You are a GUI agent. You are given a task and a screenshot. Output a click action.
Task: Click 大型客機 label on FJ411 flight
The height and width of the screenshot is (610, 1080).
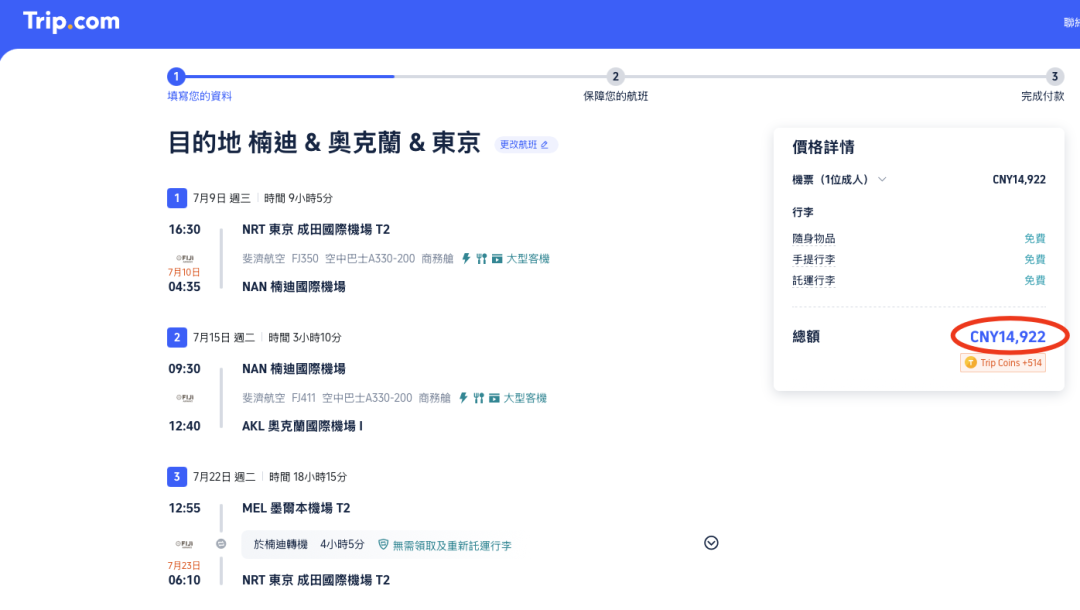click(525, 398)
